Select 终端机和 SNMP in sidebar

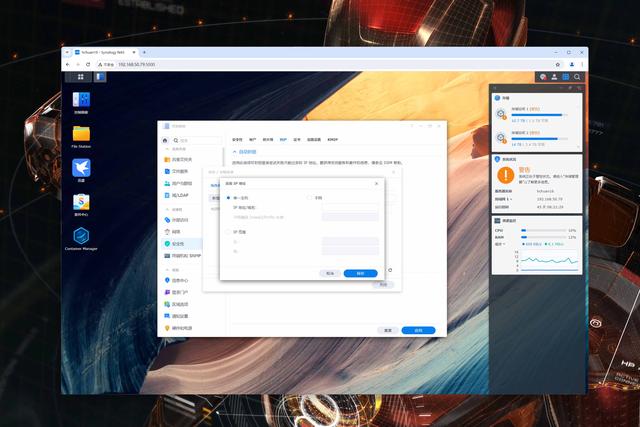(x=182, y=256)
